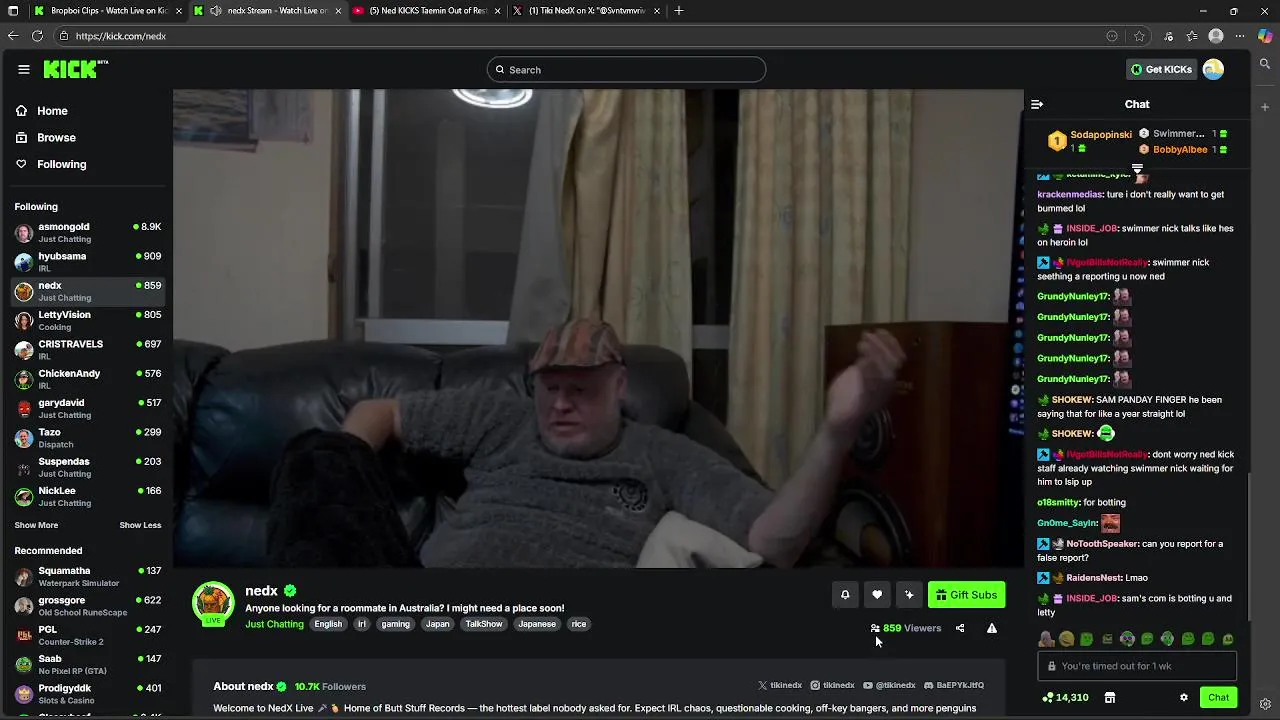Click the TalkShow tag
This screenshot has height=720, width=1280.
point(484,624)
